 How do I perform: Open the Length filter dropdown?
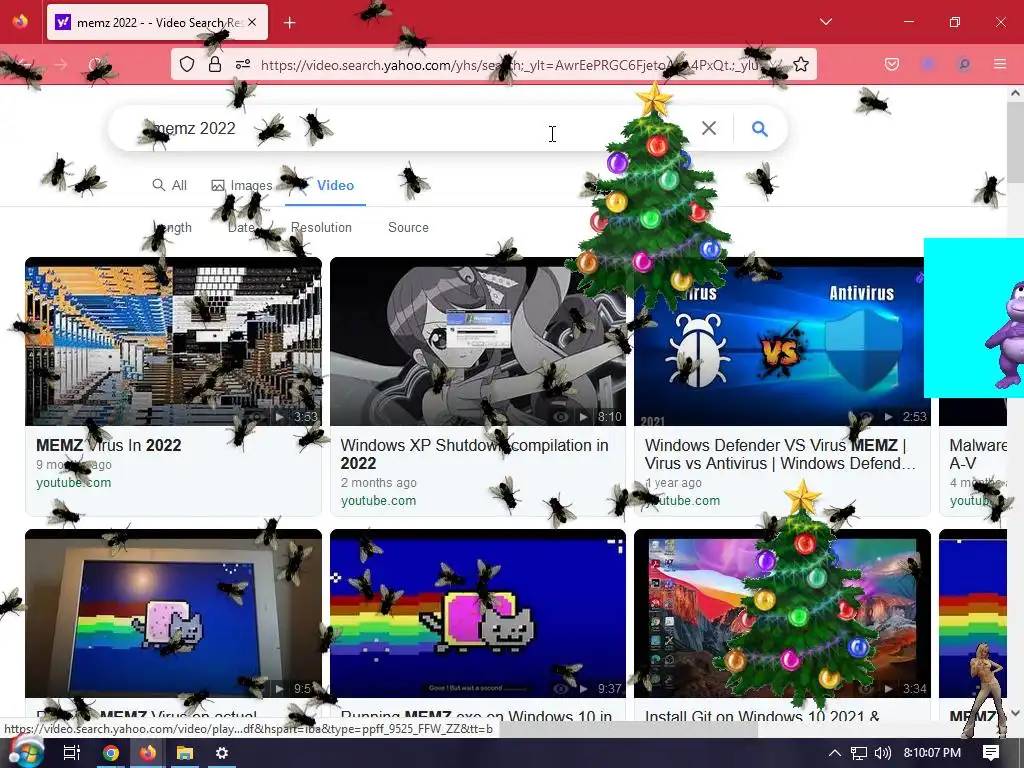pyautogui.click(x=173, y=227)
